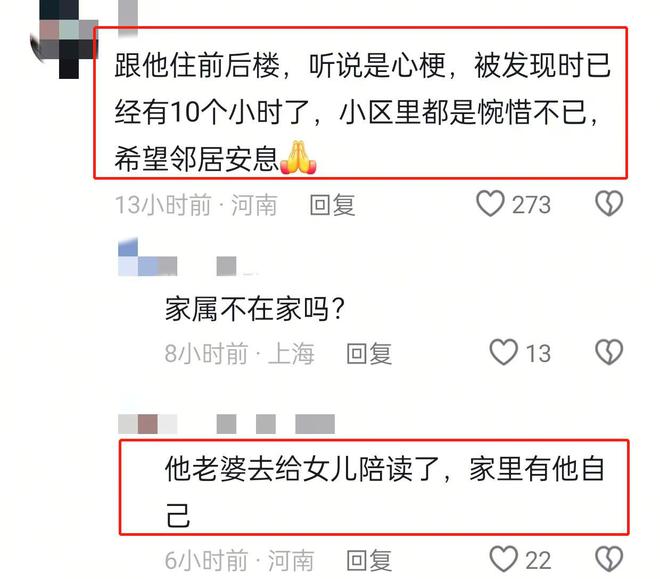
Task: Tap the 8小时前 · 上海 timestamp
Action: coord(240,353)
